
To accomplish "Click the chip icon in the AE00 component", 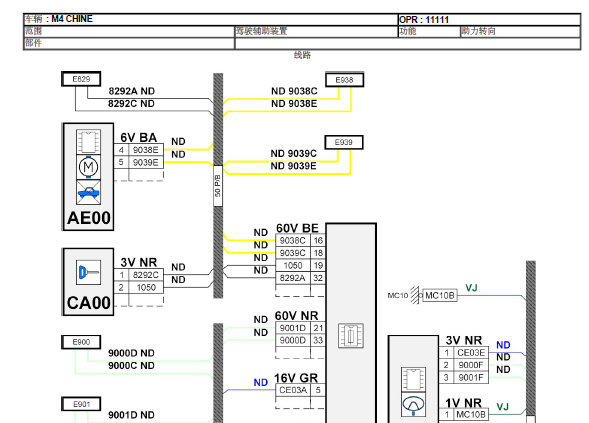I will pos(88,142).
